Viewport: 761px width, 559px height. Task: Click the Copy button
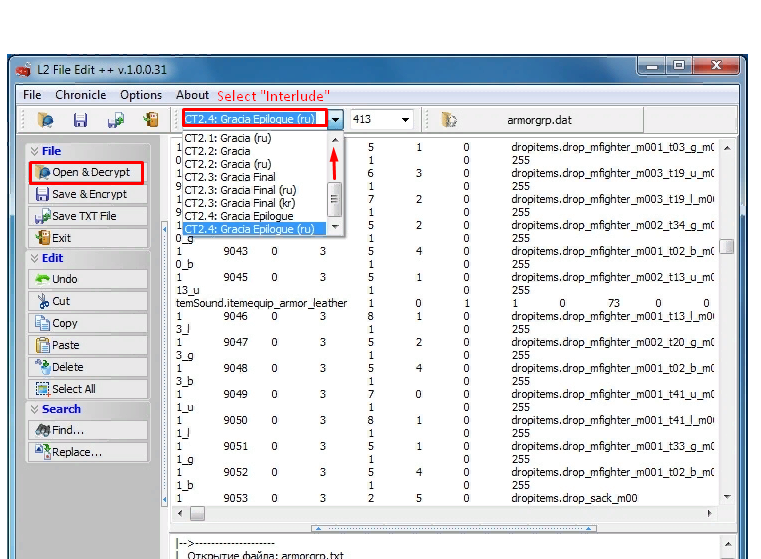(x=88, y=323)
